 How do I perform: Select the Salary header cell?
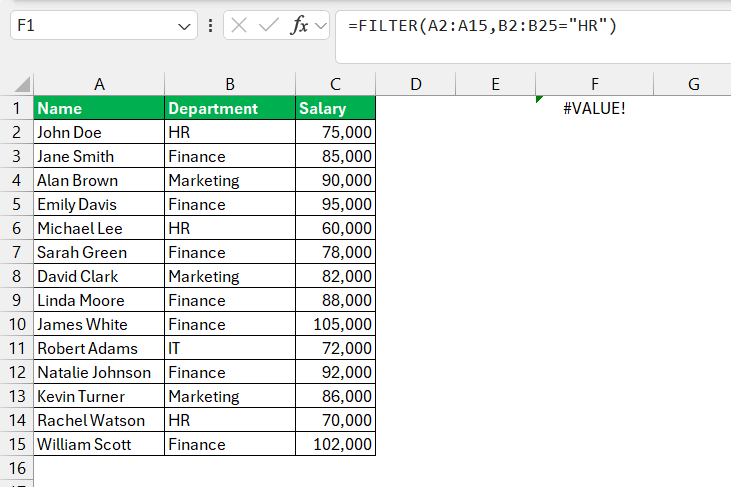click(x=335, y=108)
